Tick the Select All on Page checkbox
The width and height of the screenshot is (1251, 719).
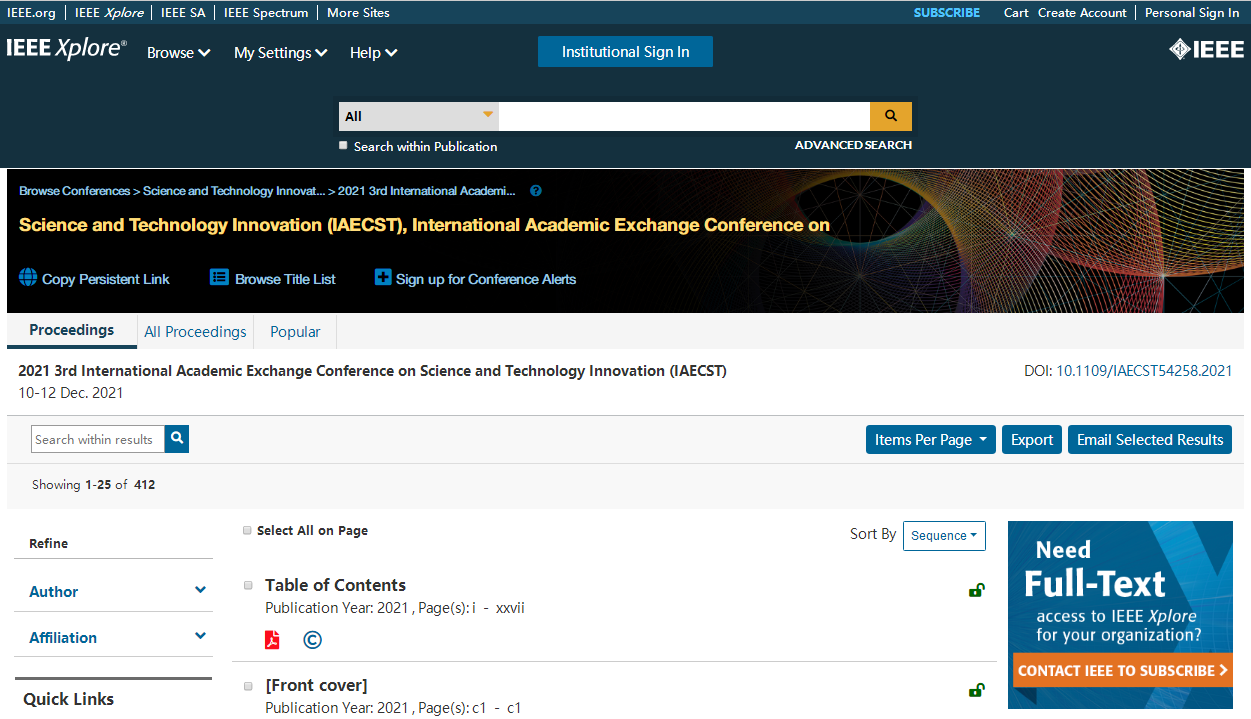point(247,531)
